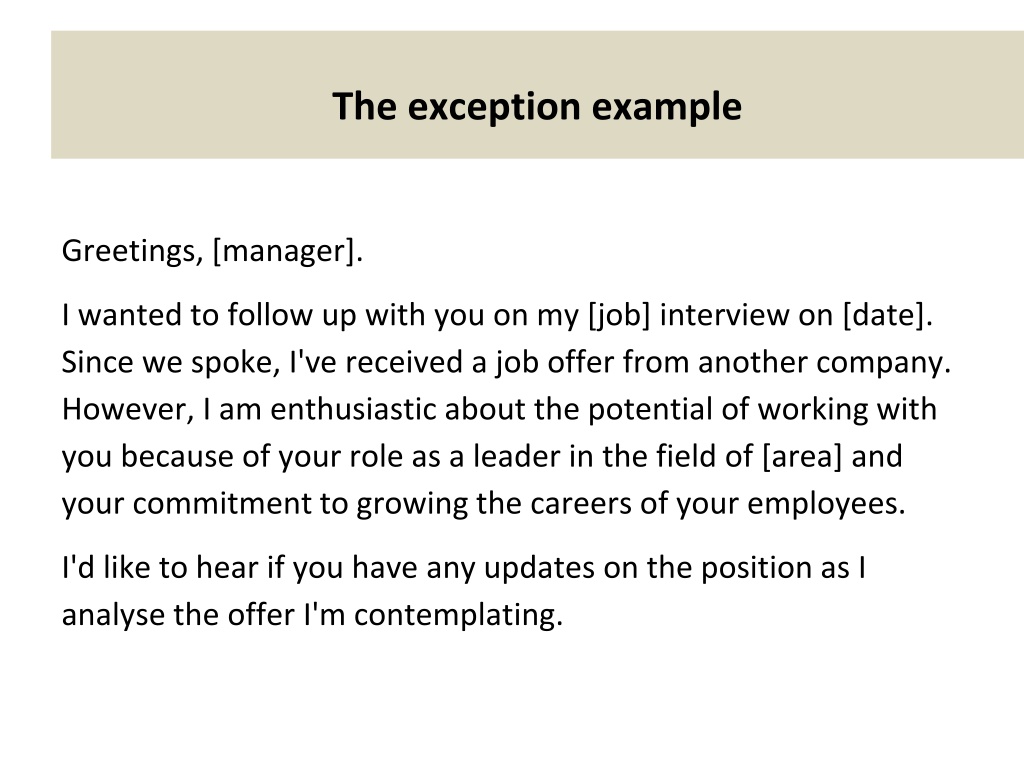
Task: Click the heading 'The exception example'
Action: pos(537,106)
